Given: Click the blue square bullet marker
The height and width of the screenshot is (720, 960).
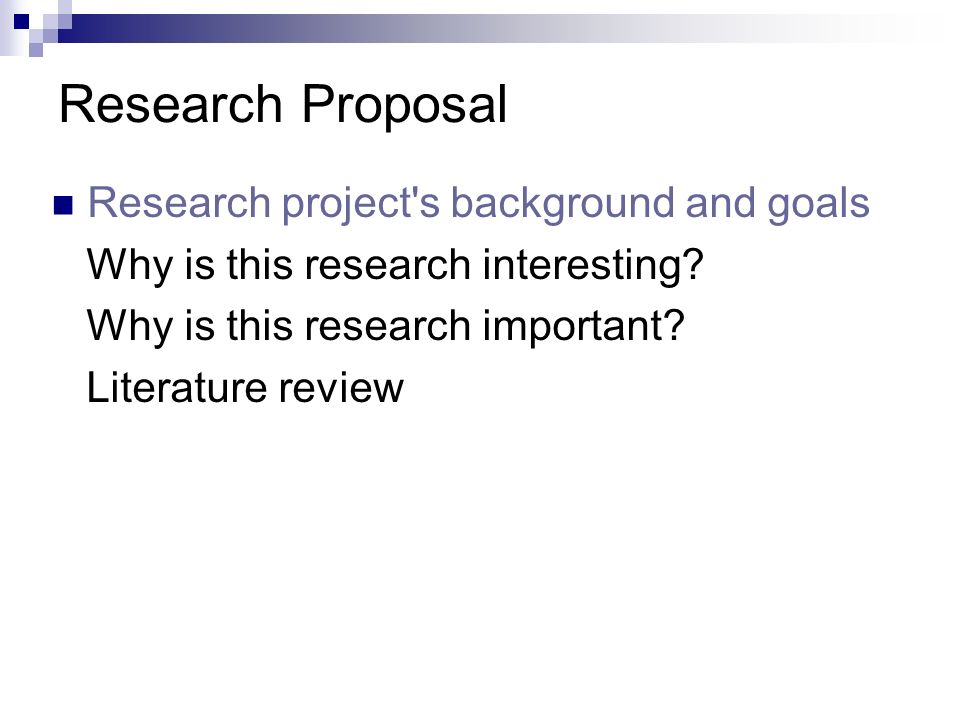Looking at the screenshot, I should coord(63,206).
